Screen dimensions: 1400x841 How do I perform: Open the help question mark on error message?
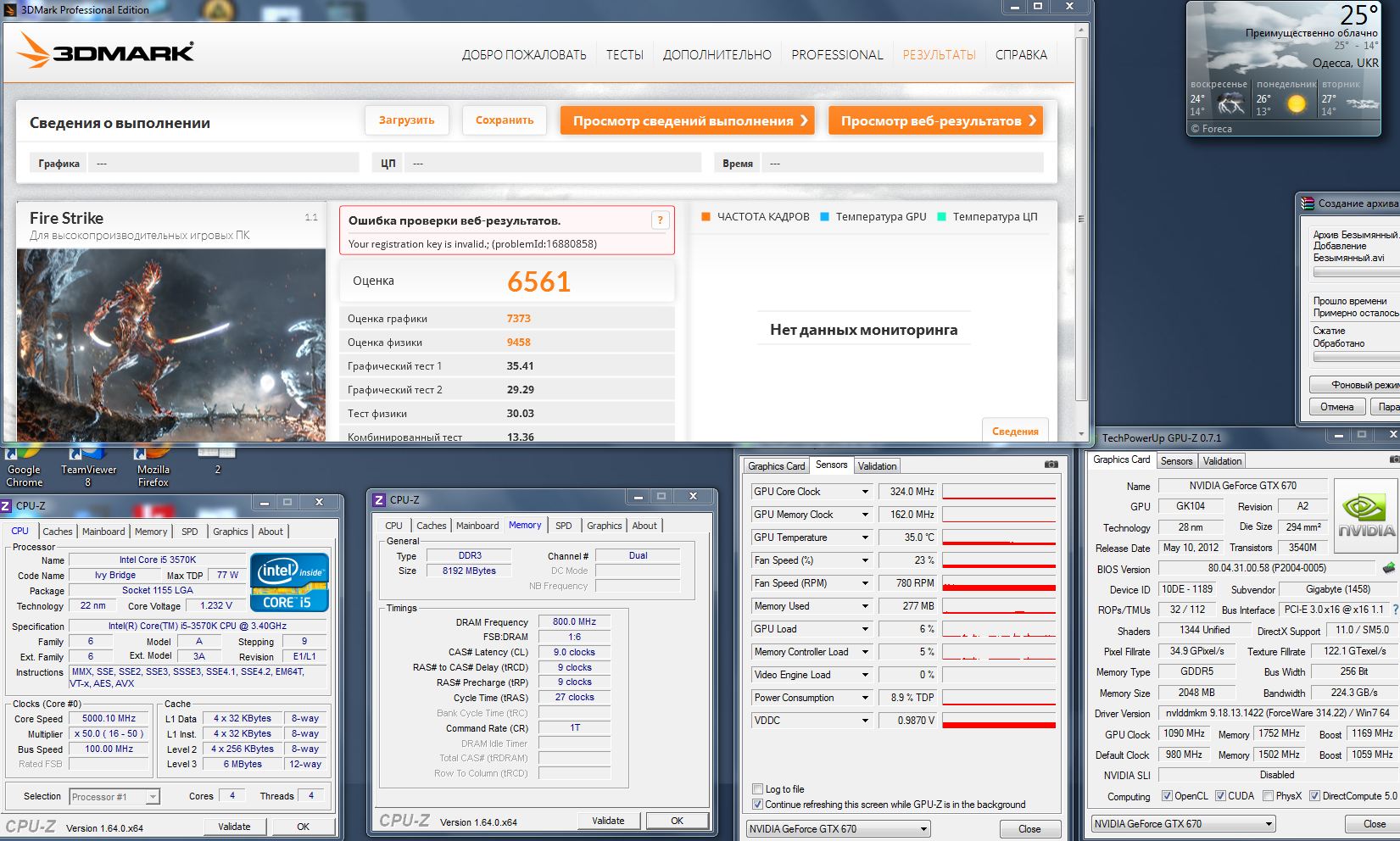click(660, 220)
